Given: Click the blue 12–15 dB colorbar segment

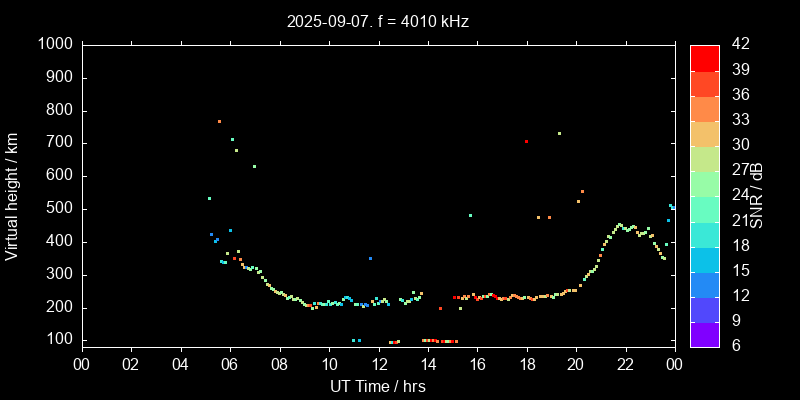Looking at the screenshot, I should (x=705, y=284).
